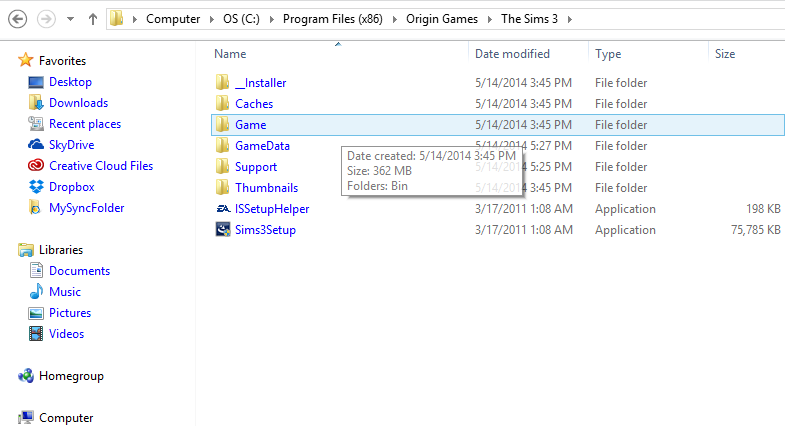Sort by Date modified column header
785x426 pixels.
tap(512, 54)
